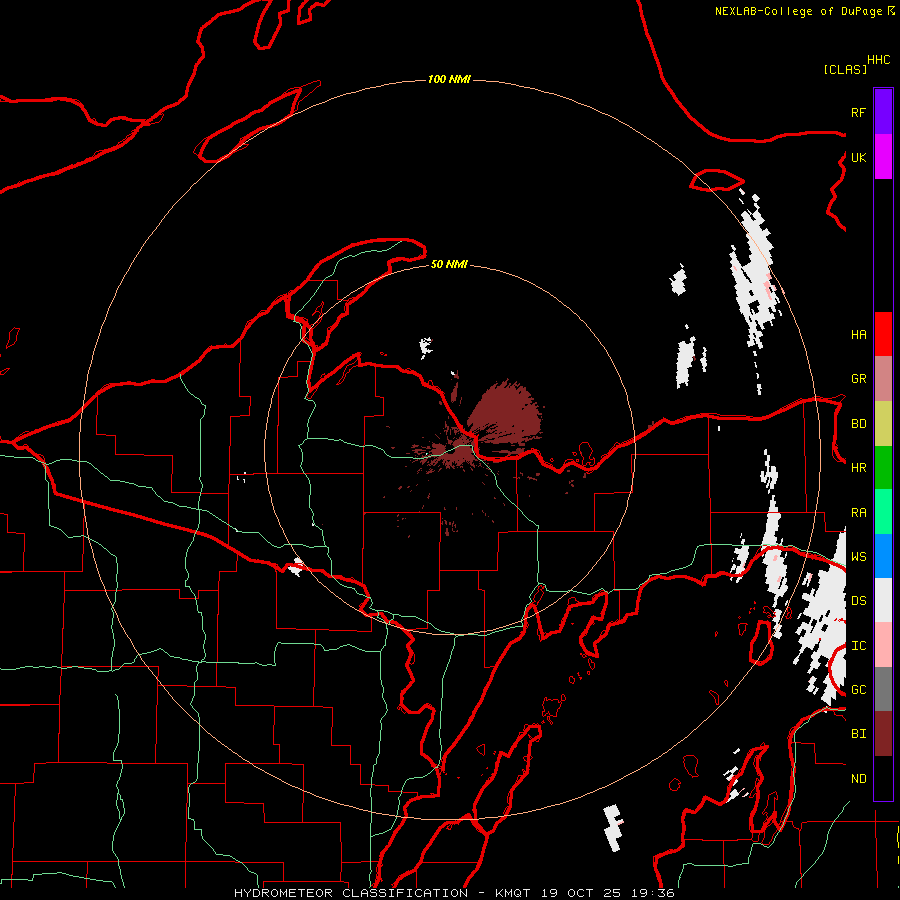Screen dimensions: 900x900
Task: Click the 19 OCT 25 date text
Action: tap(583, 893)
